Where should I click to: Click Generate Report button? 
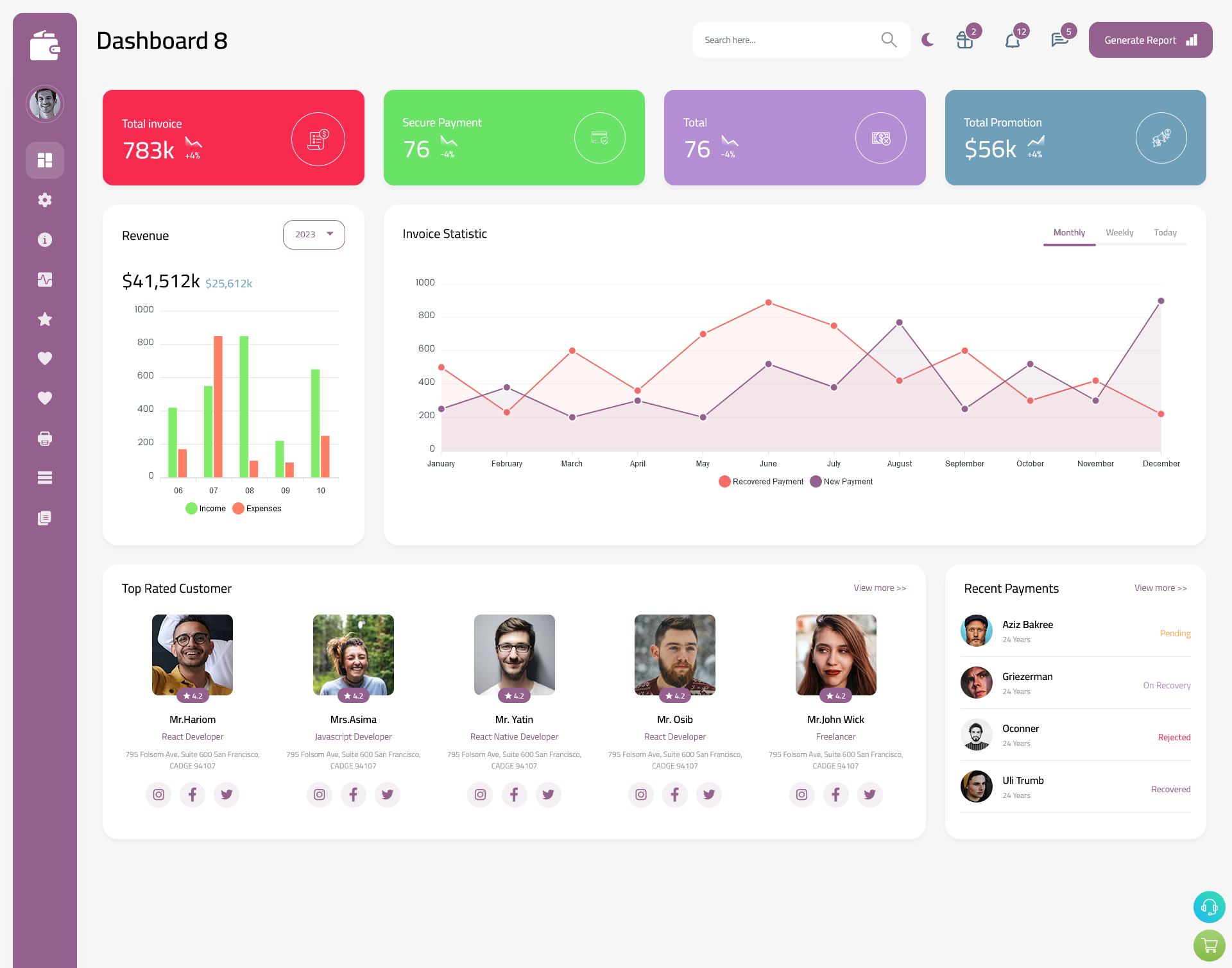point(1148,39)
